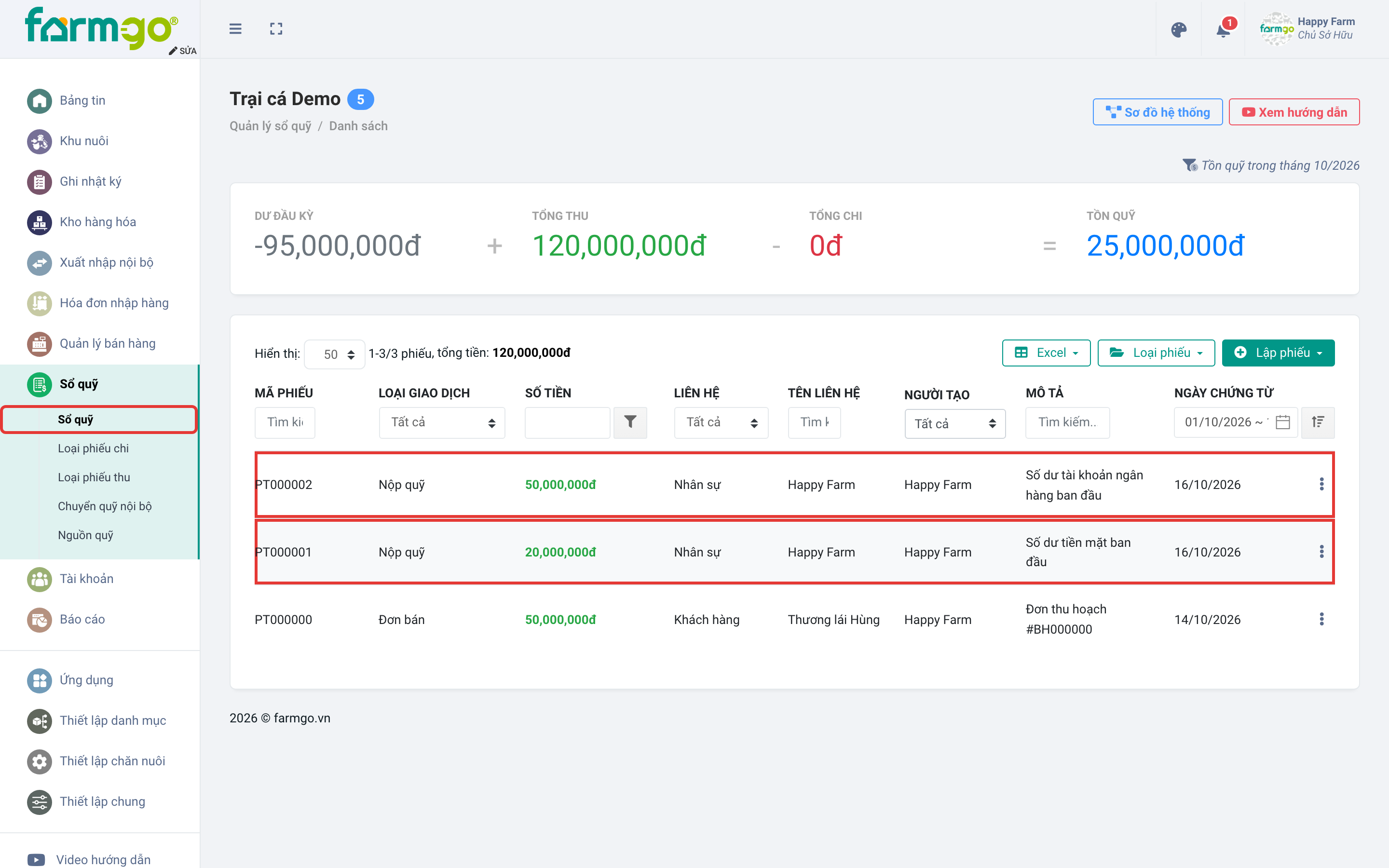Click the Ghi nhật ký clipboard icon
Screen dimensions: 1389x868
40,182
